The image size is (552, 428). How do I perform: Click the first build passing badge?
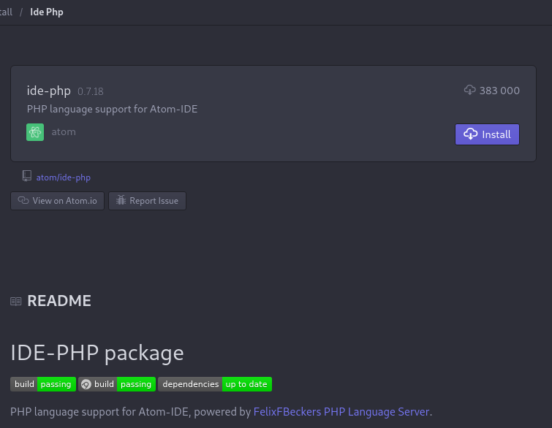[43, 384]
